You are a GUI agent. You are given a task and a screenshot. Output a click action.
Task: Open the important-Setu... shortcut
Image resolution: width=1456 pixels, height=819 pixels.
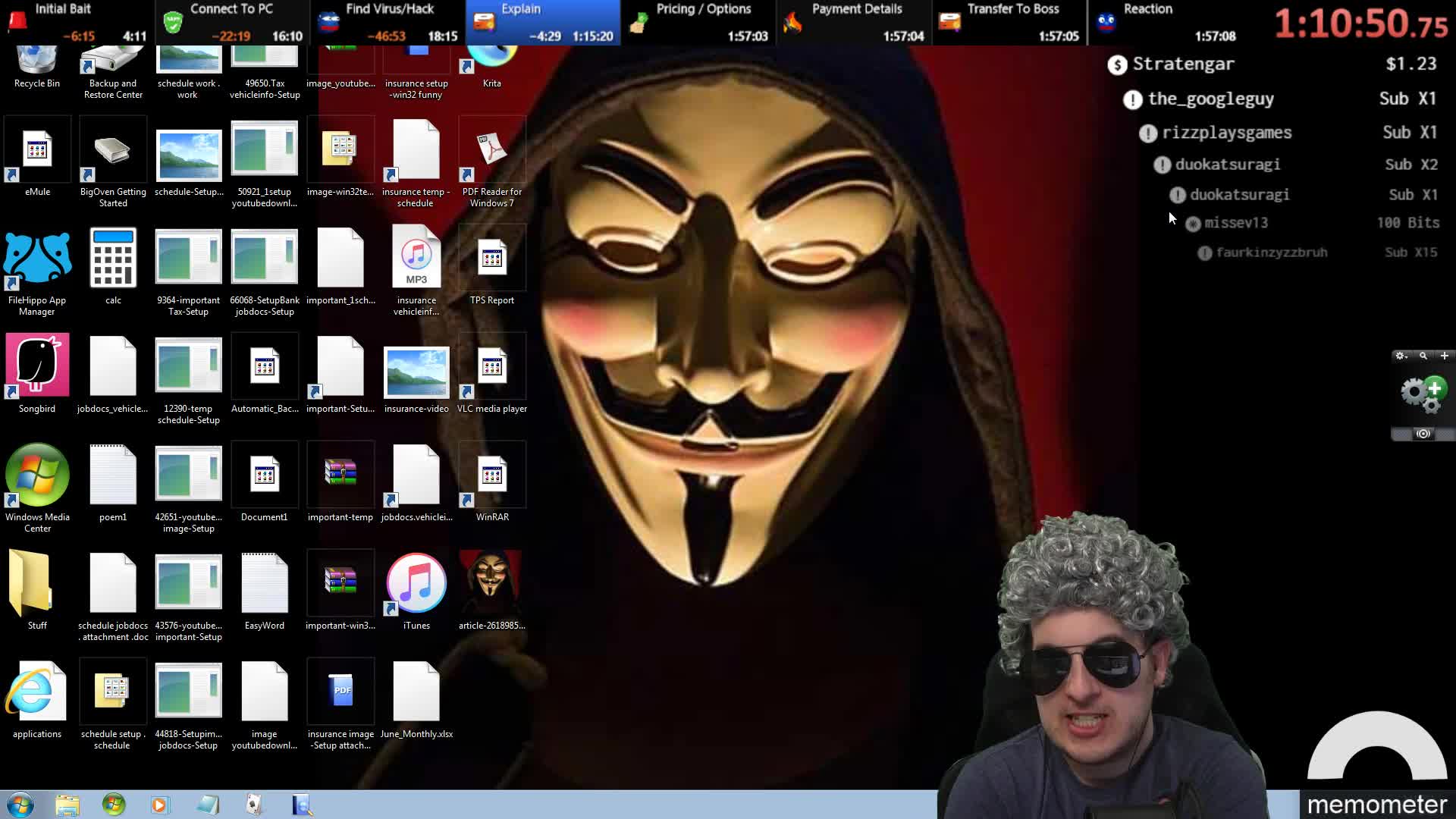(340, 366)
